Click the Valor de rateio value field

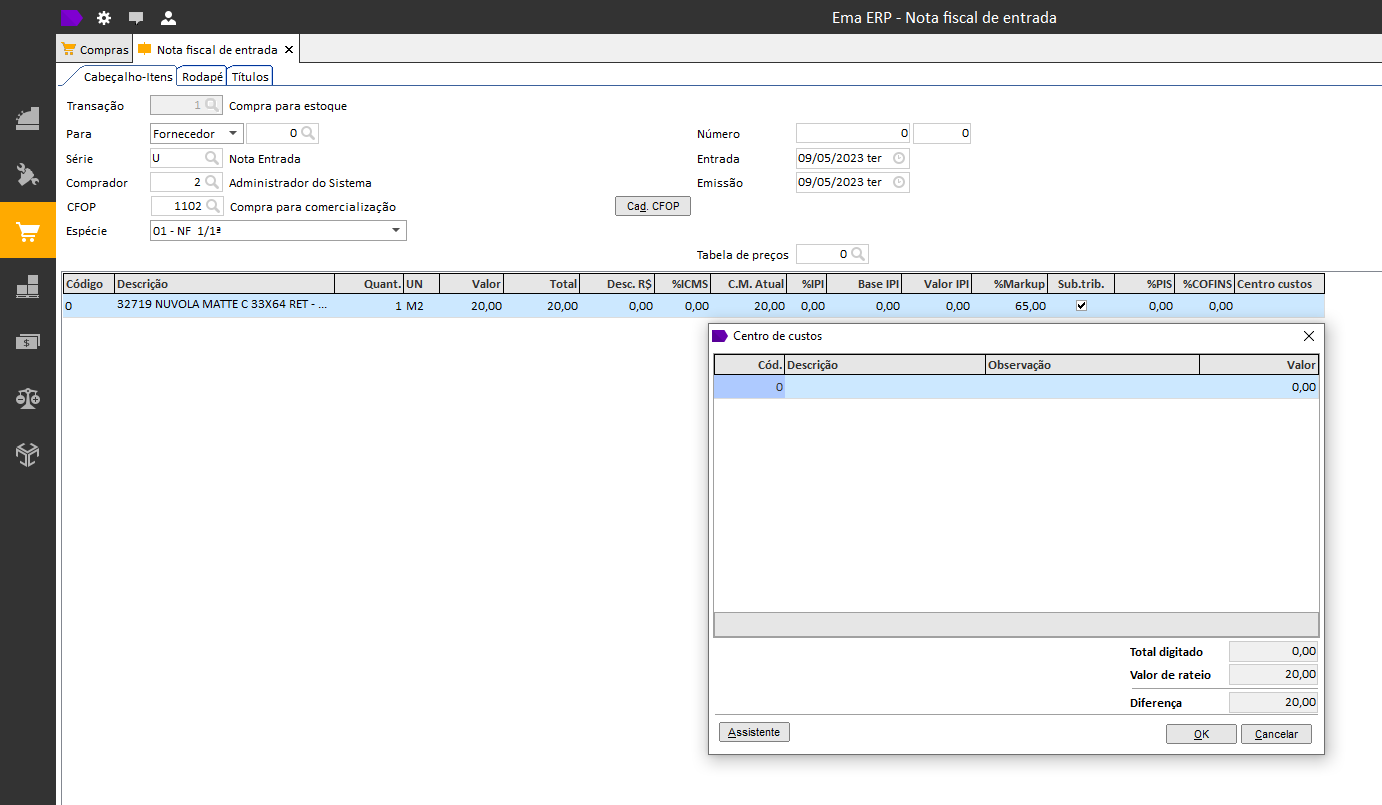tap(1273, 675)
